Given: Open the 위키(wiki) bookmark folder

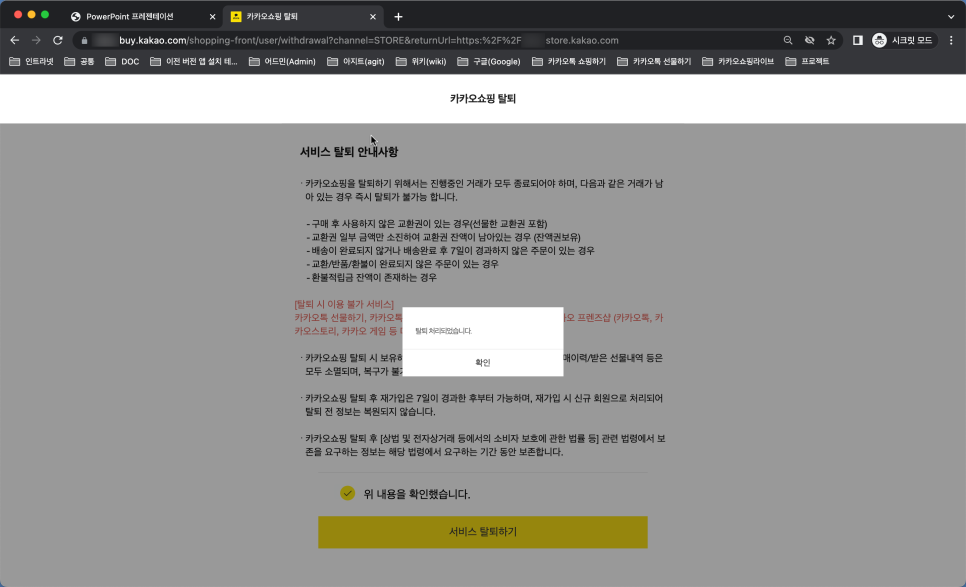Looking at the screenshot, I should click(421, 62).
